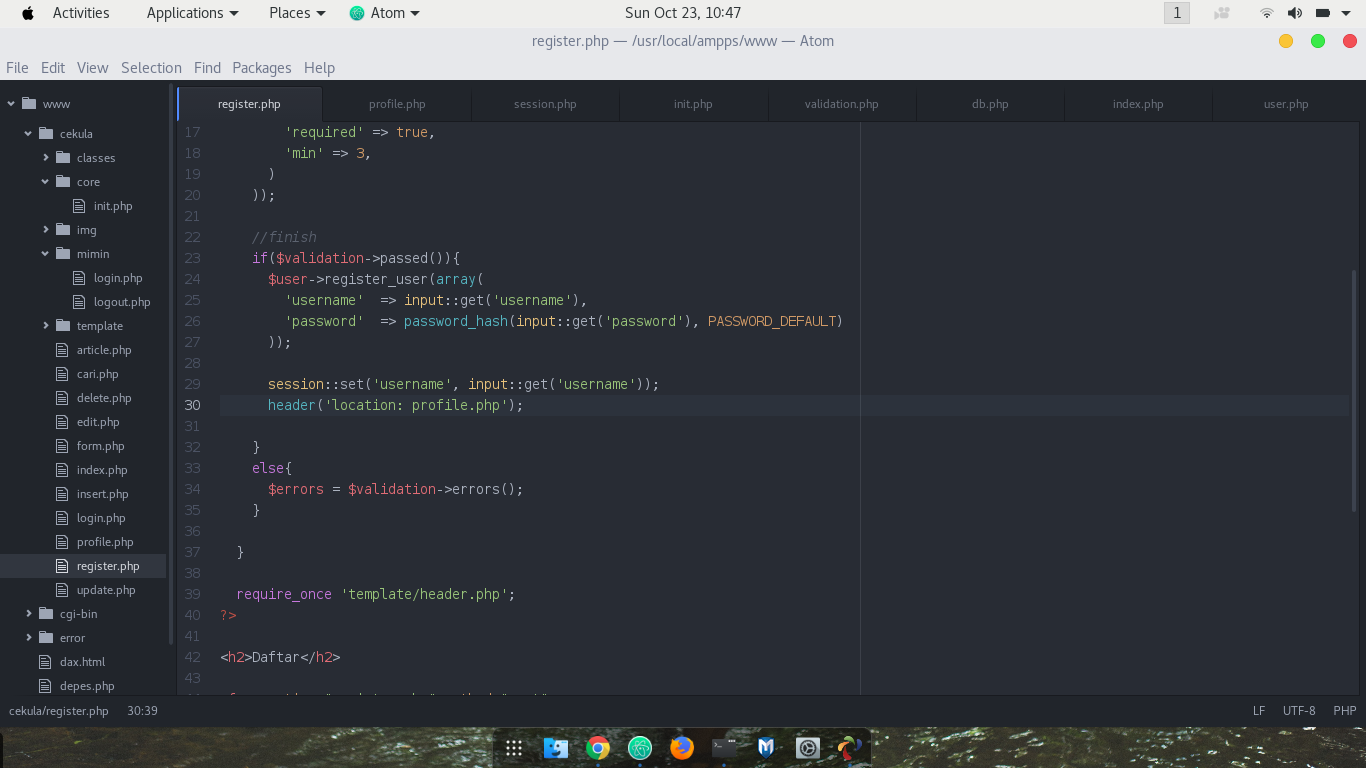Image resolution: width=1366 pixels, height=768 pixels.
Task: Switch to the index.php tab
Action: click(x=1138, y=104)
